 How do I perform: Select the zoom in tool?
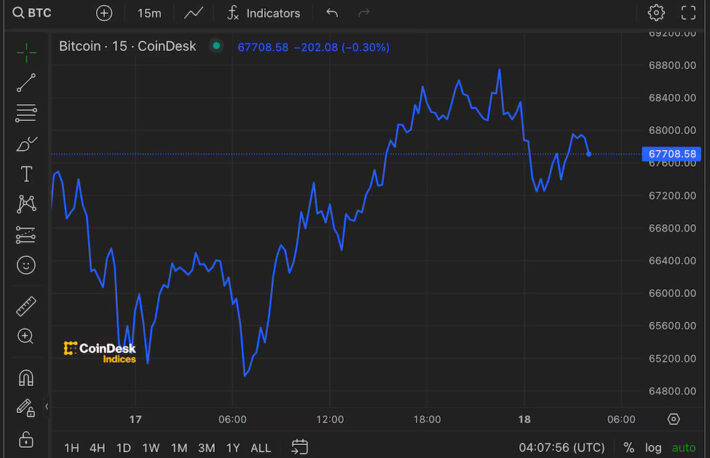25,336
